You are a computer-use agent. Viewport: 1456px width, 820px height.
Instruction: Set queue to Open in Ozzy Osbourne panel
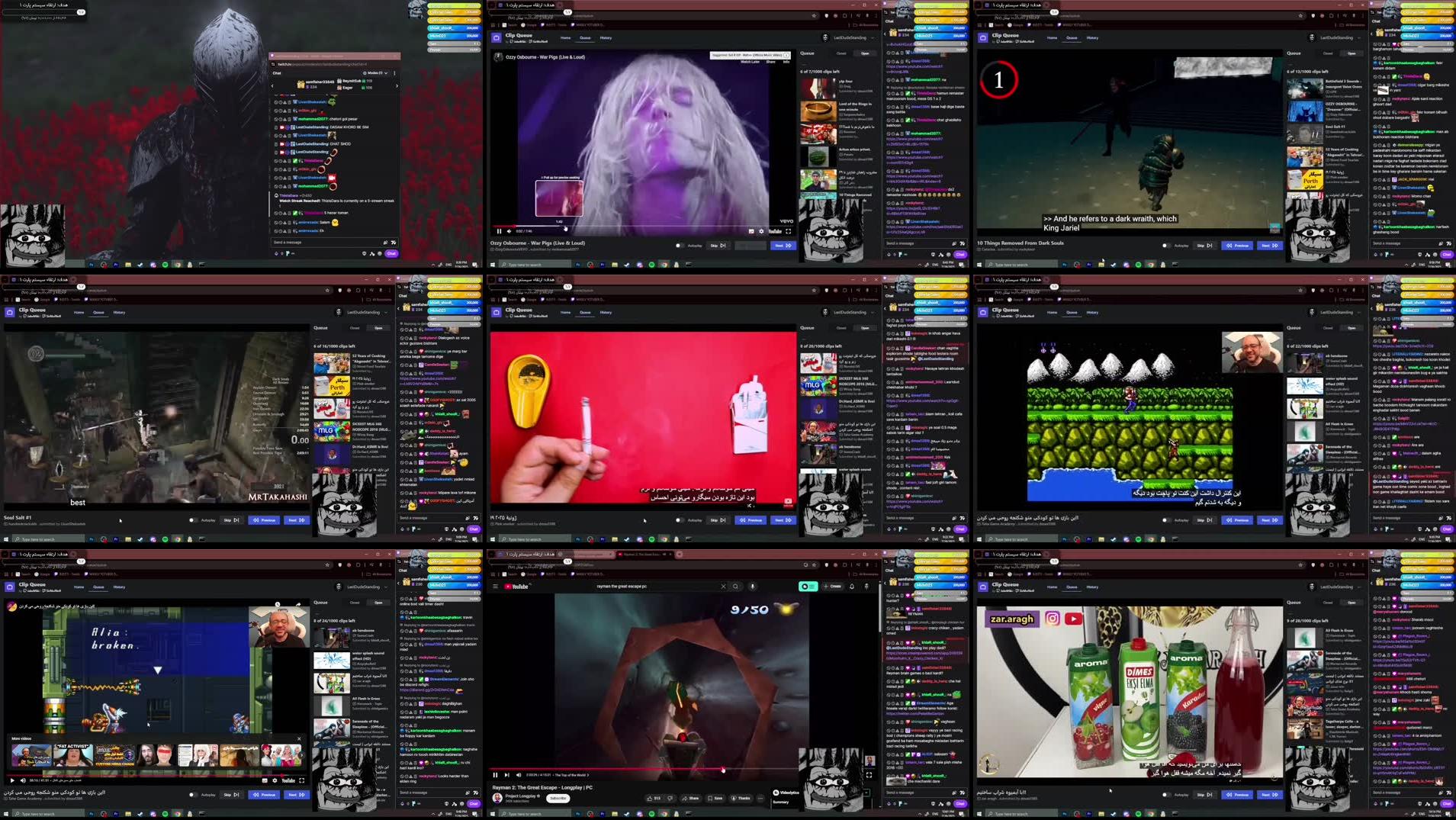(x=865, y=53)
